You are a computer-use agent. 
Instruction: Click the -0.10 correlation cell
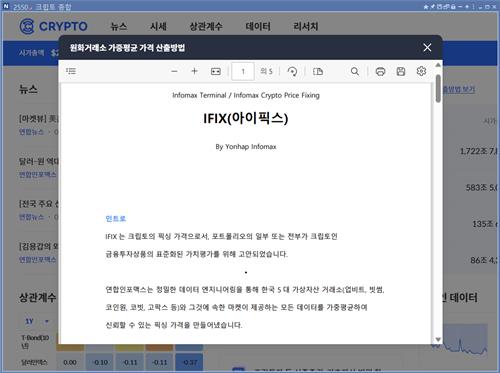(x=100, y=362)
